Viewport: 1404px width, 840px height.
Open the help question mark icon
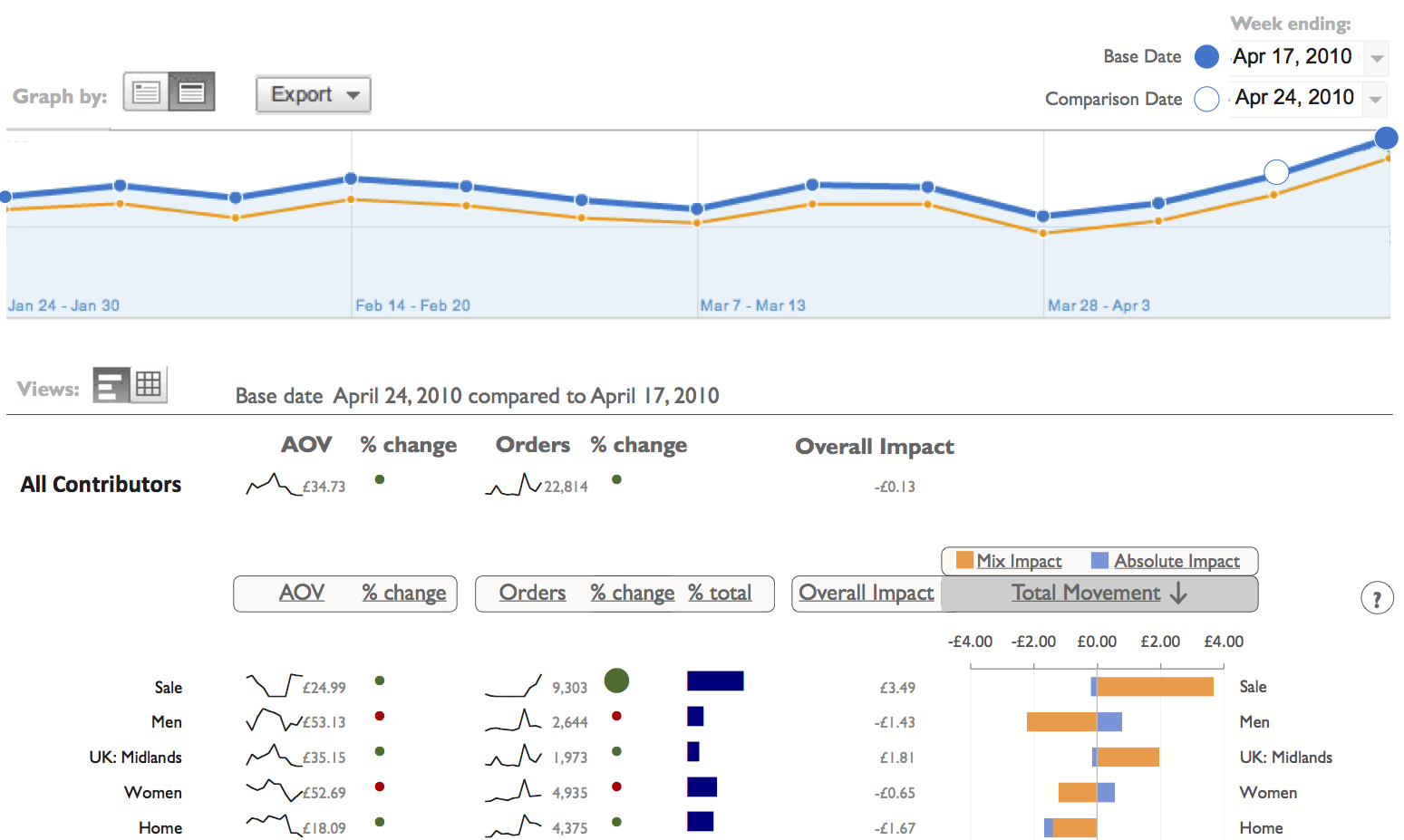pyautogui.click(x=1377, y=598)
